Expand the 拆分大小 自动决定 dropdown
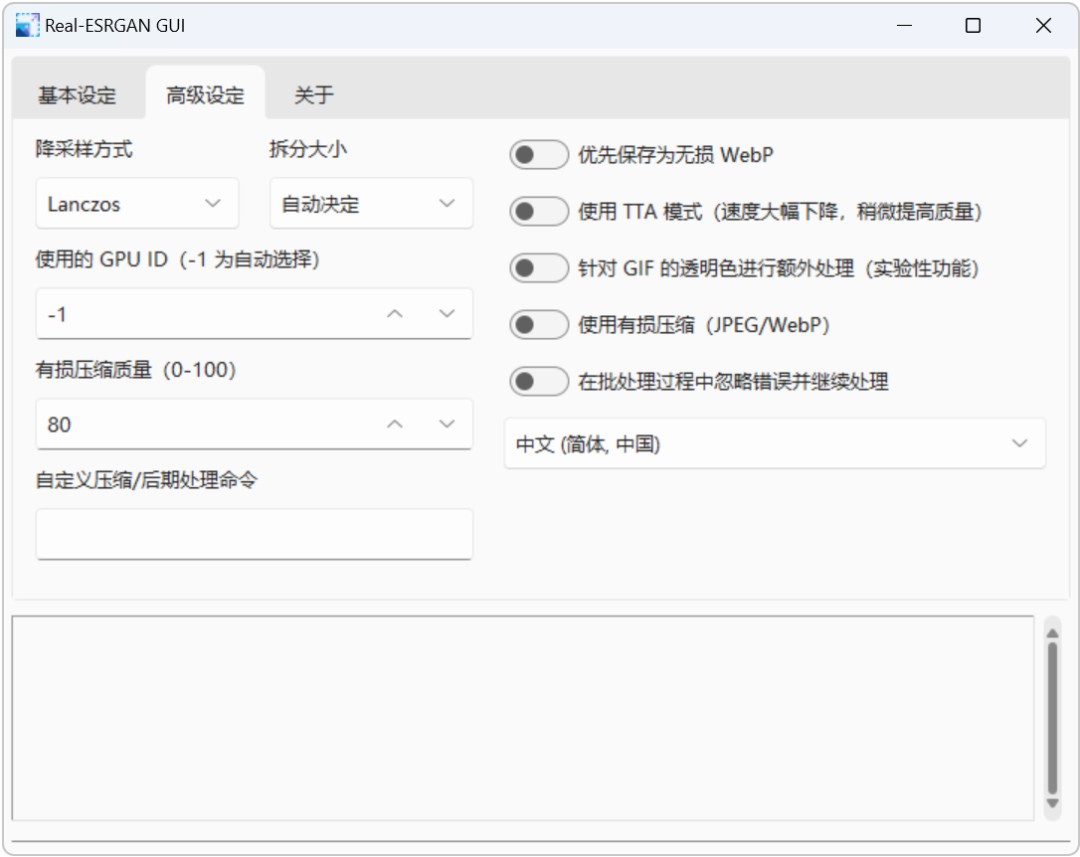 371,203
